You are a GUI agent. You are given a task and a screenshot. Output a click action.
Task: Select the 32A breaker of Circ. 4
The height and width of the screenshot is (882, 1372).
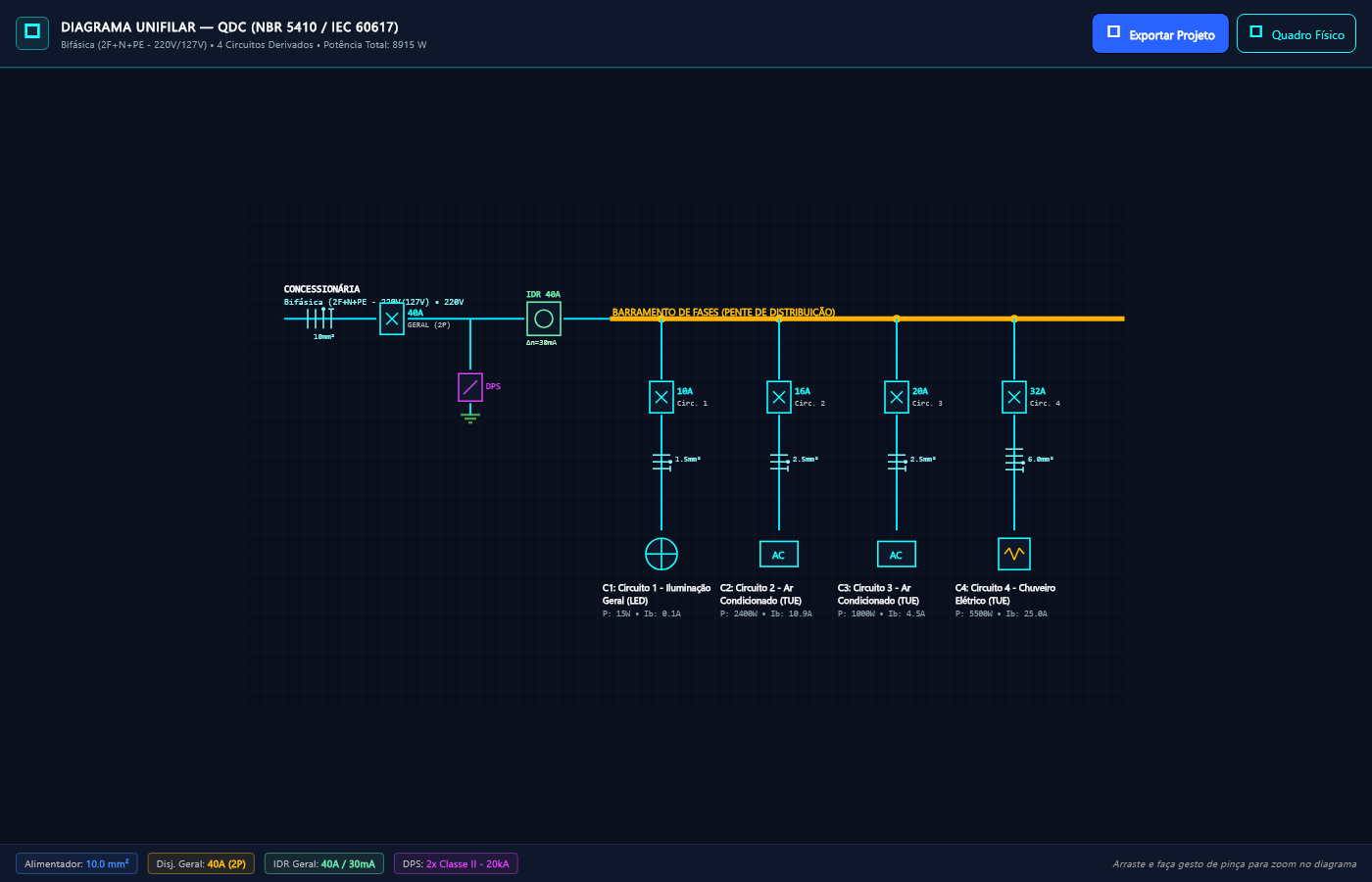(x=1014, y=397)
